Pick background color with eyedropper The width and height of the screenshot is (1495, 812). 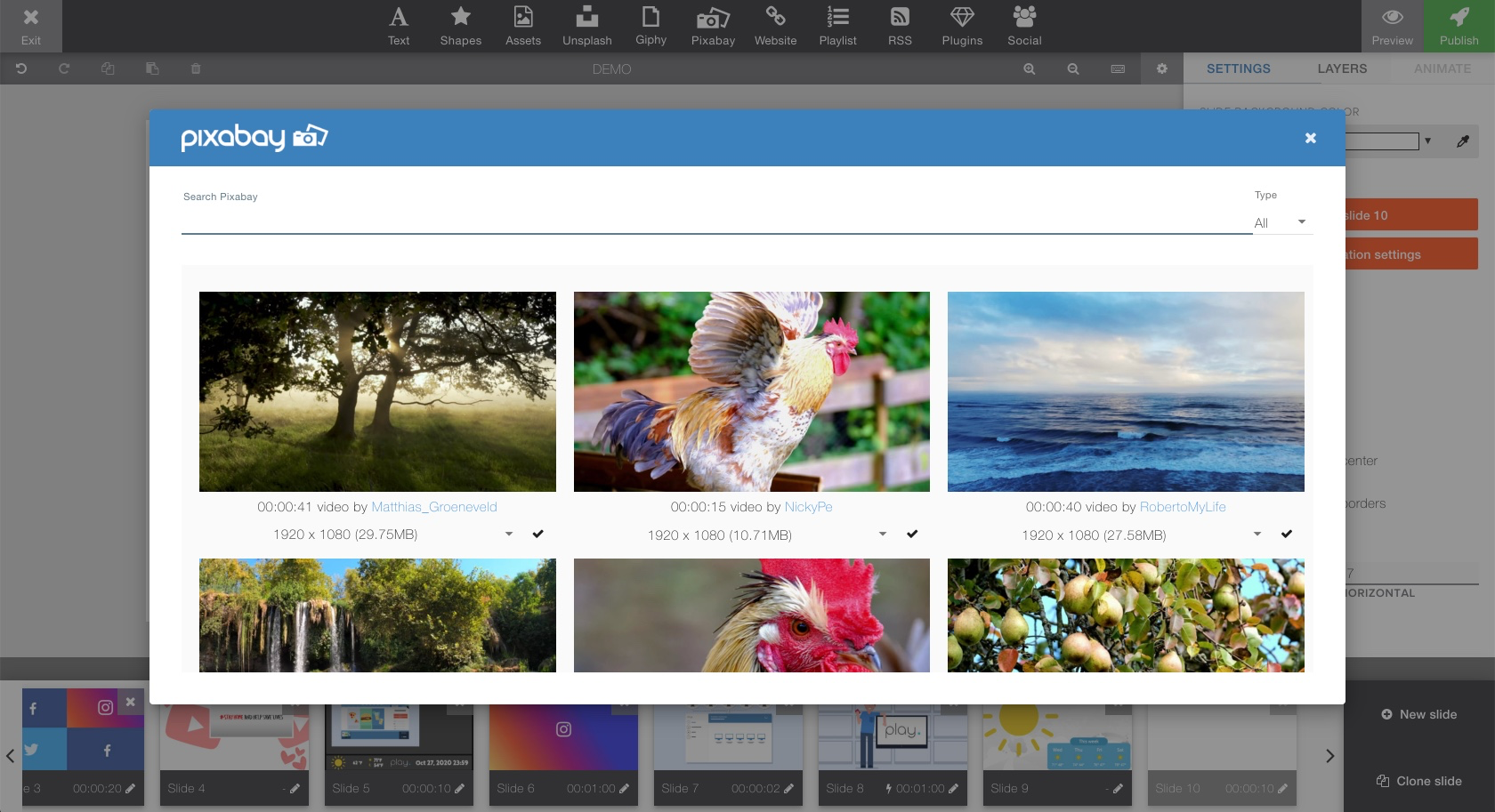point(1463,141)
